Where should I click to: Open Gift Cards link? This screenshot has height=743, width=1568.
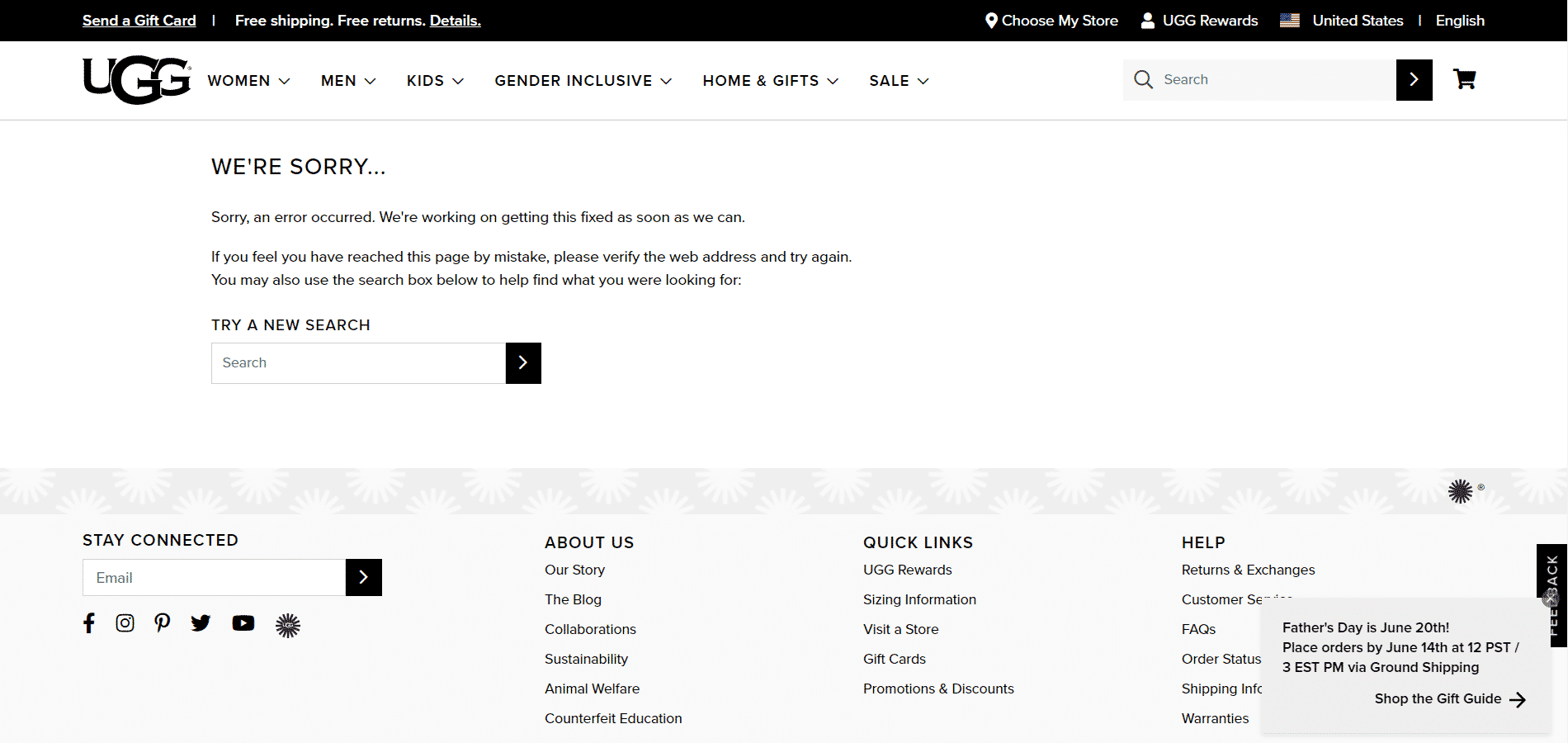coord(894,659)
